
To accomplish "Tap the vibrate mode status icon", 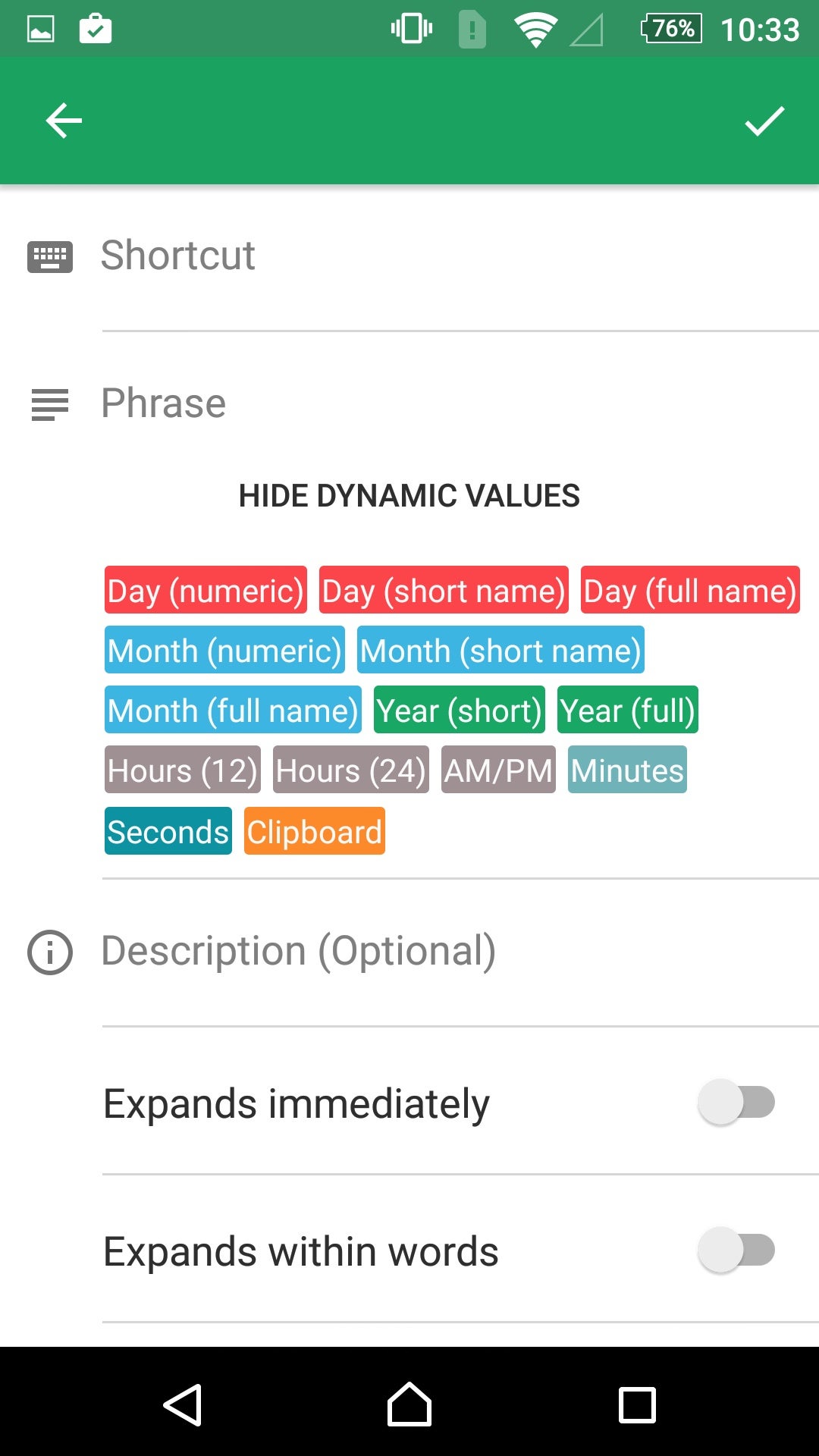I will tap(412, 30).
